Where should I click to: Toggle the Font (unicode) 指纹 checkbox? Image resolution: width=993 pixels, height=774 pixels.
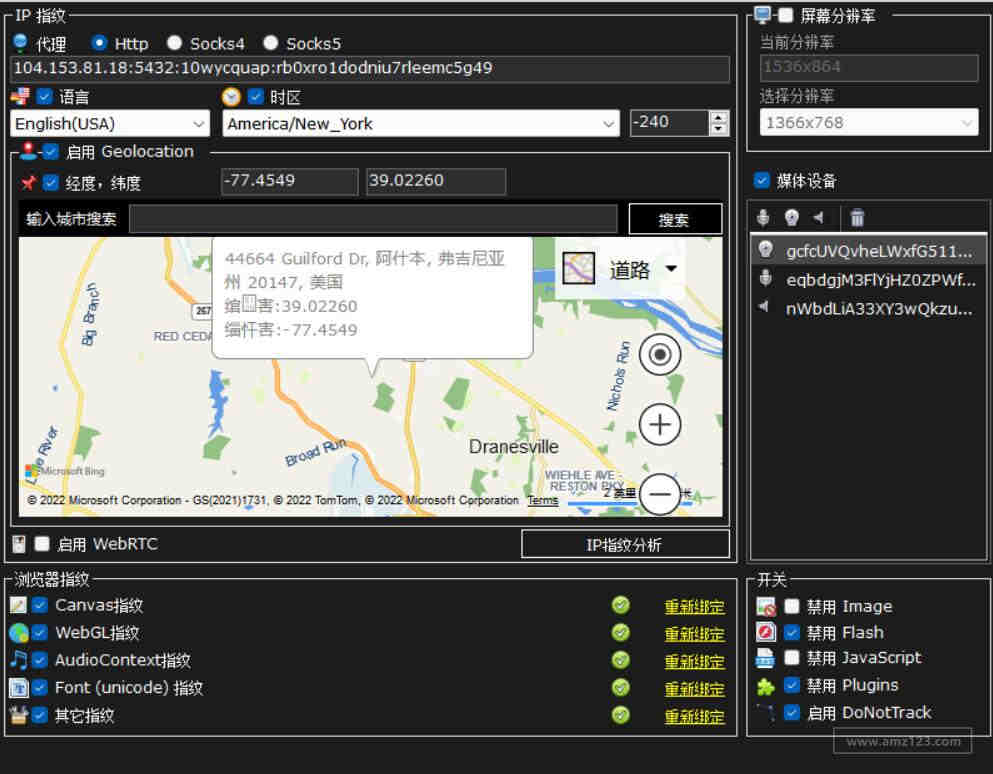pos(40,687)
